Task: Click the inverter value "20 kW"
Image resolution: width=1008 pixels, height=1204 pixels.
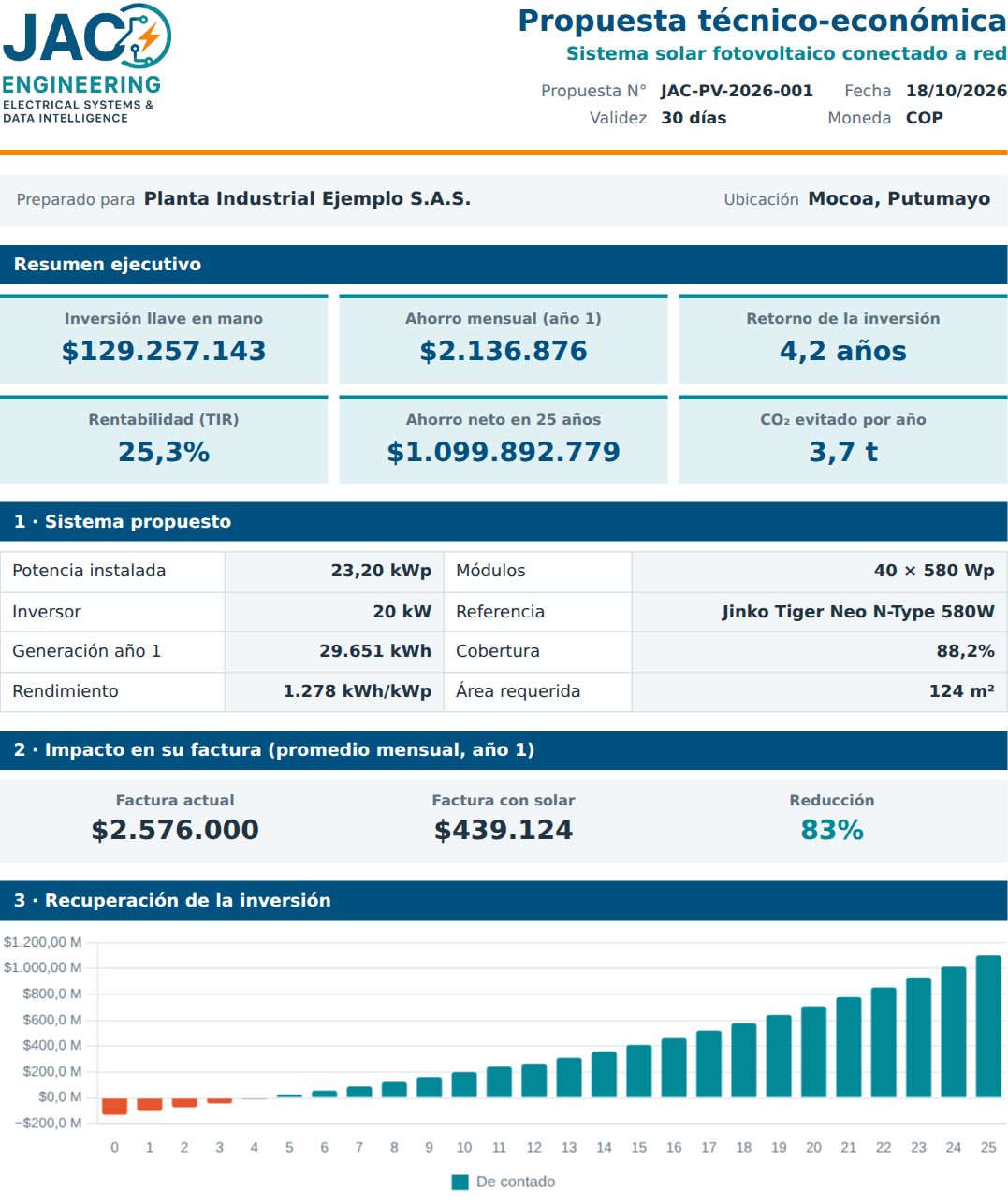Action: point(334,612)
